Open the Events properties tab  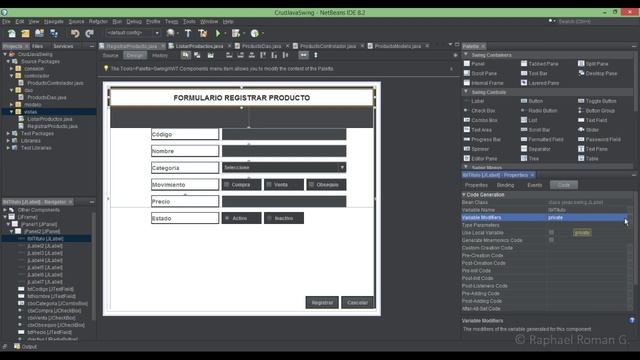pos(534,185)
